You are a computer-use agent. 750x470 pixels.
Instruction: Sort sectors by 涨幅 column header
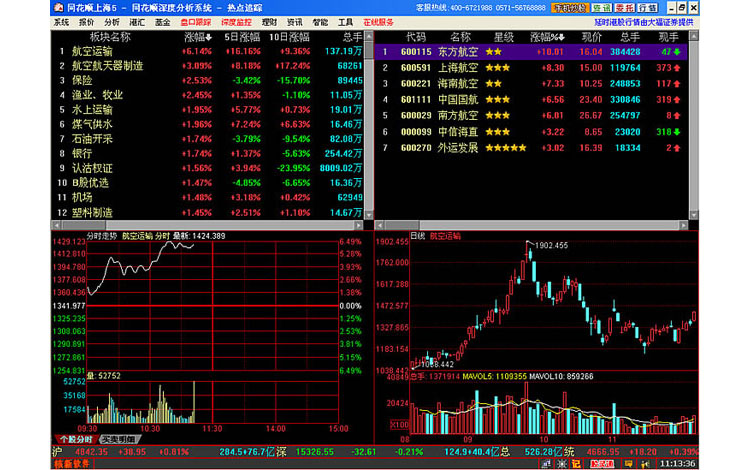(x=196, y=36)
